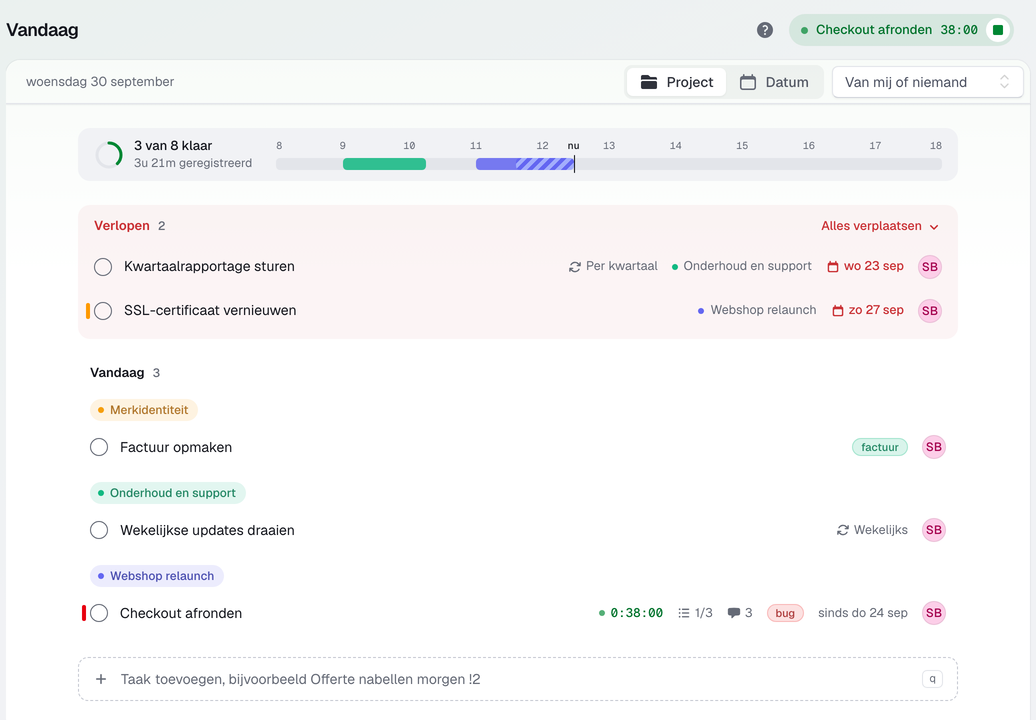The image size is (1036, 720).
Task: Click the SB avatar on SSL-certificaat vernieuwen
Action: click(930, 310)
